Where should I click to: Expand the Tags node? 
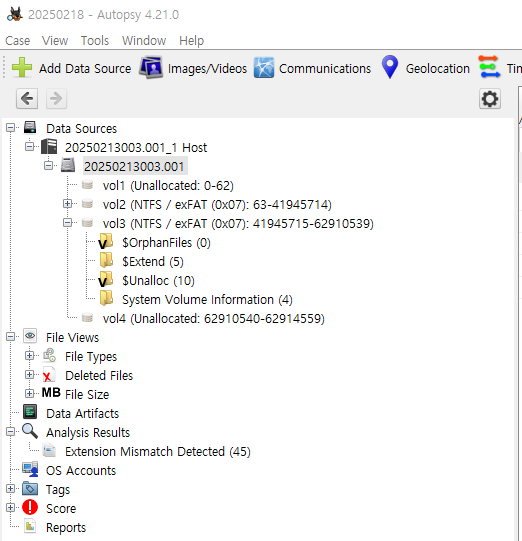[10, 489]
